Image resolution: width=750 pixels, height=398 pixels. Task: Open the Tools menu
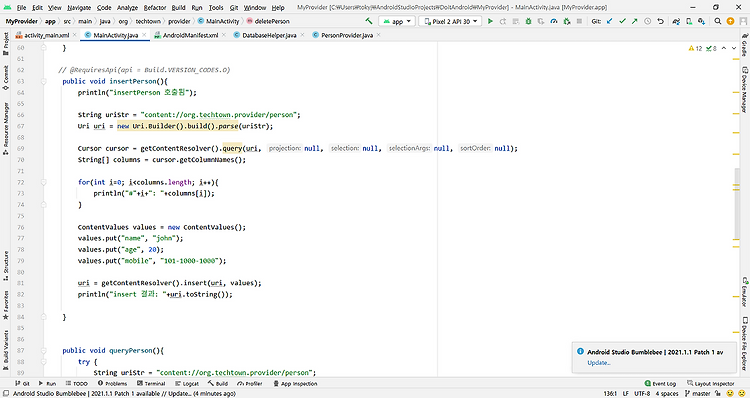(216, 8)
